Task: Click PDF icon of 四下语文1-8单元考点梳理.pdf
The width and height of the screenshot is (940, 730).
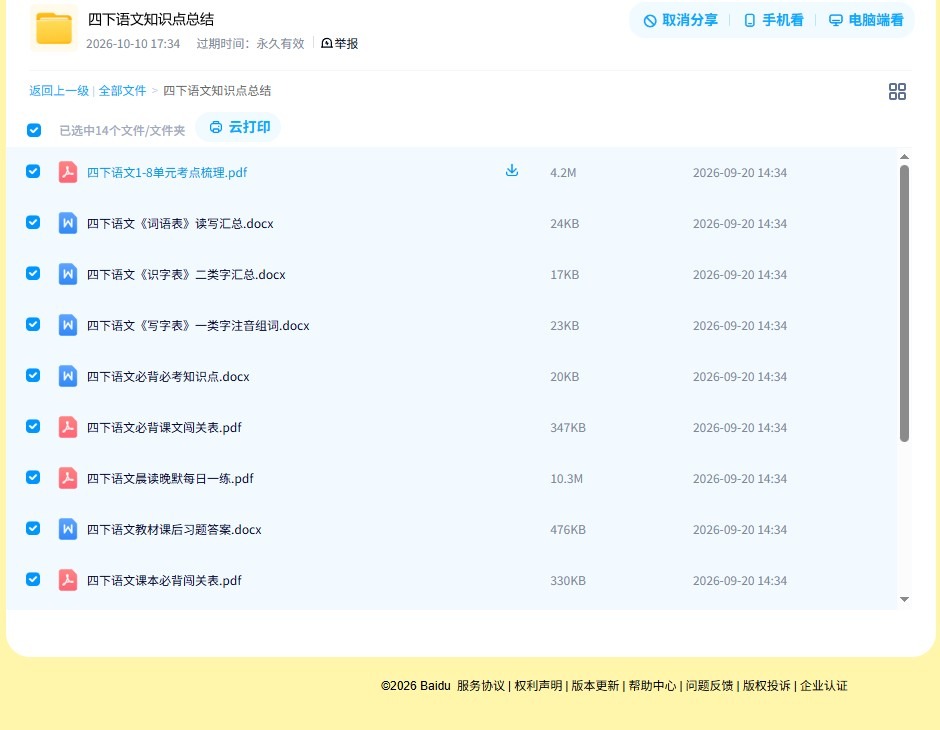Action: (x=68, y=172)
